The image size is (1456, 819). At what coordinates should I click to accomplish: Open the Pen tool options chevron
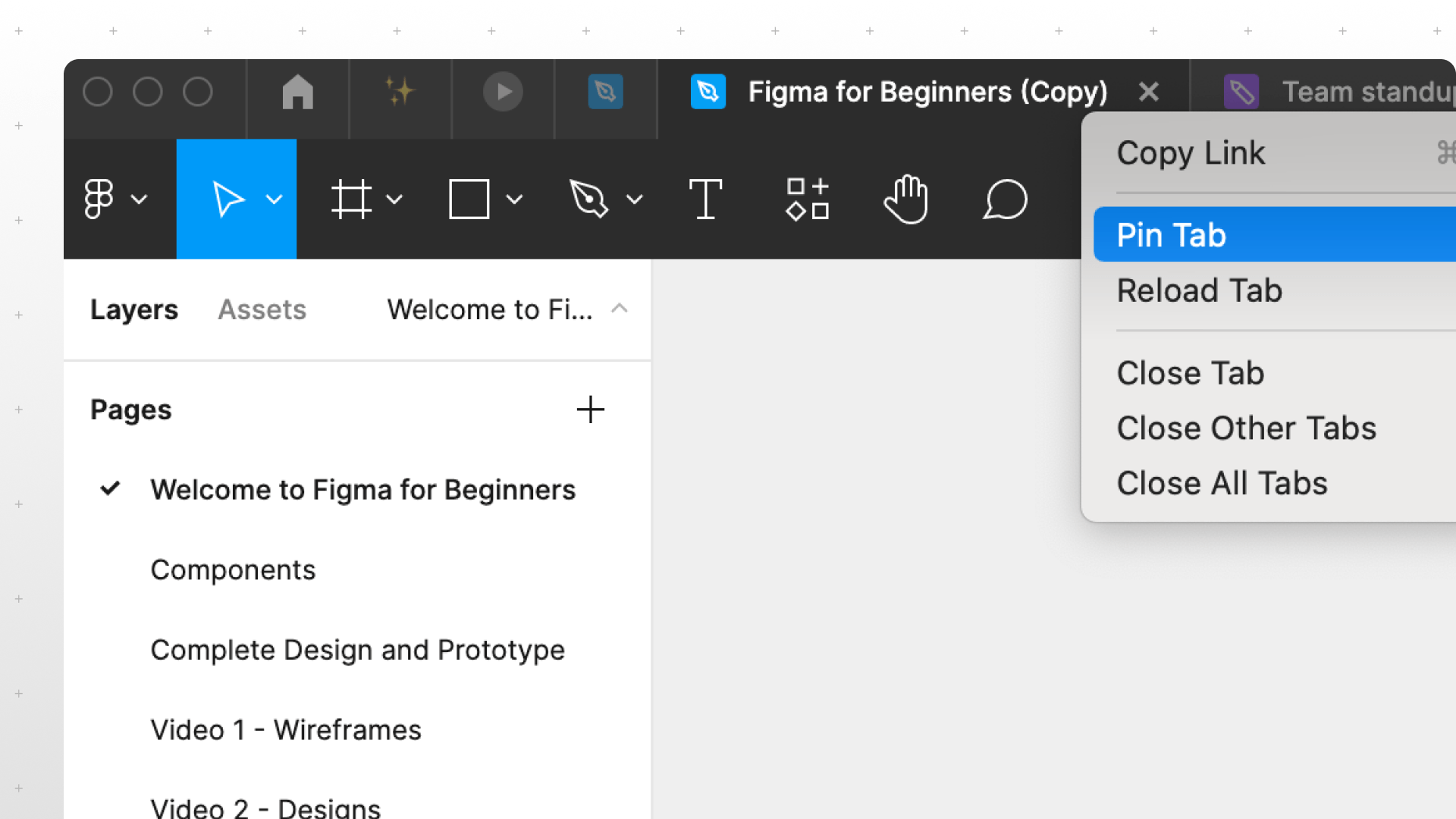634,199
